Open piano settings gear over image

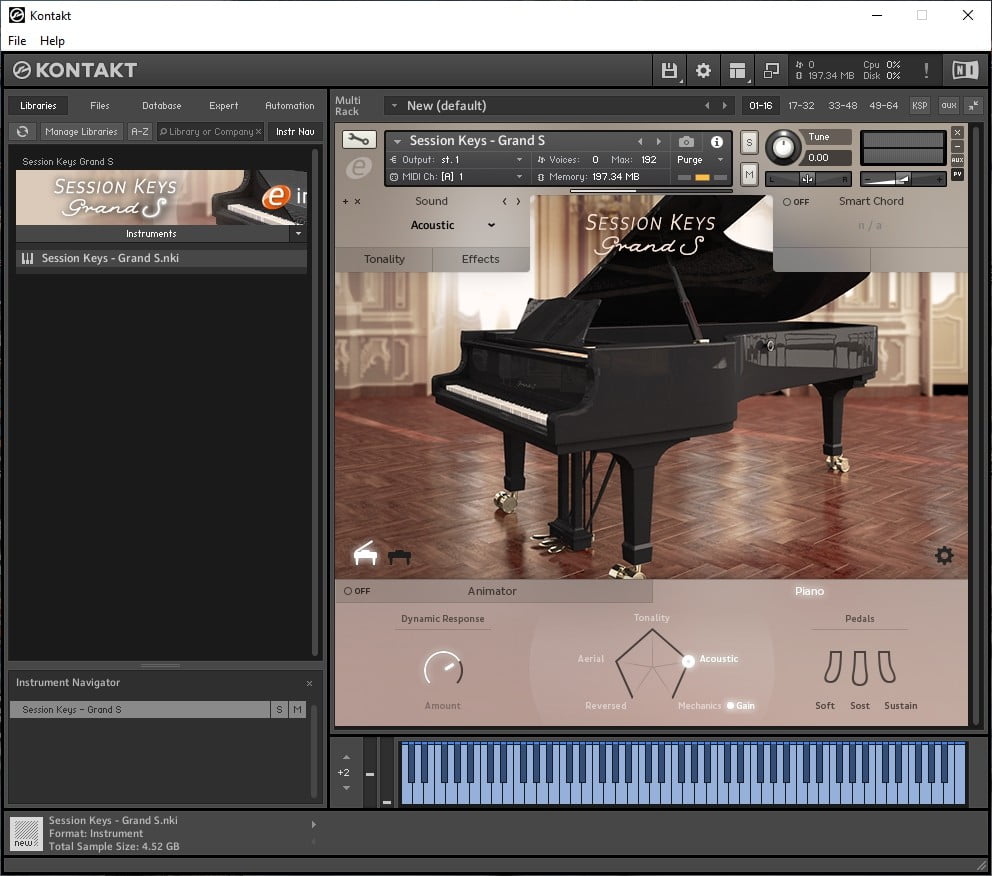944,555
